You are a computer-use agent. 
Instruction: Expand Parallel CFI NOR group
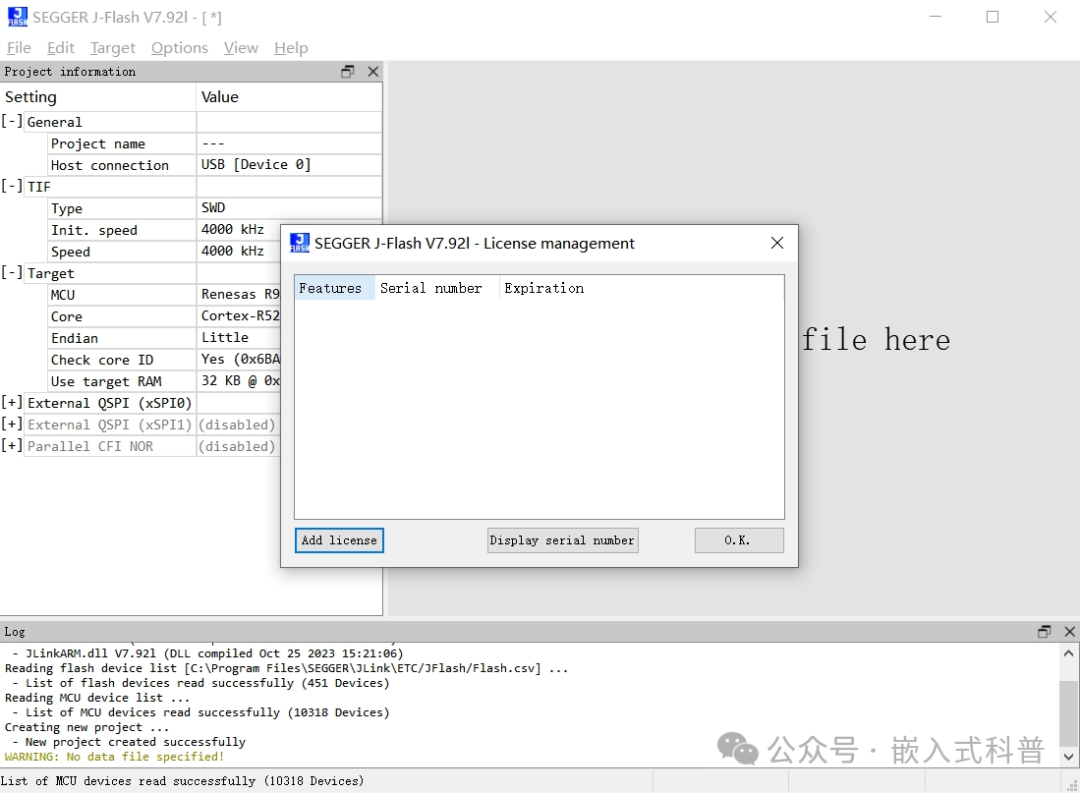[x=12, y=446]
